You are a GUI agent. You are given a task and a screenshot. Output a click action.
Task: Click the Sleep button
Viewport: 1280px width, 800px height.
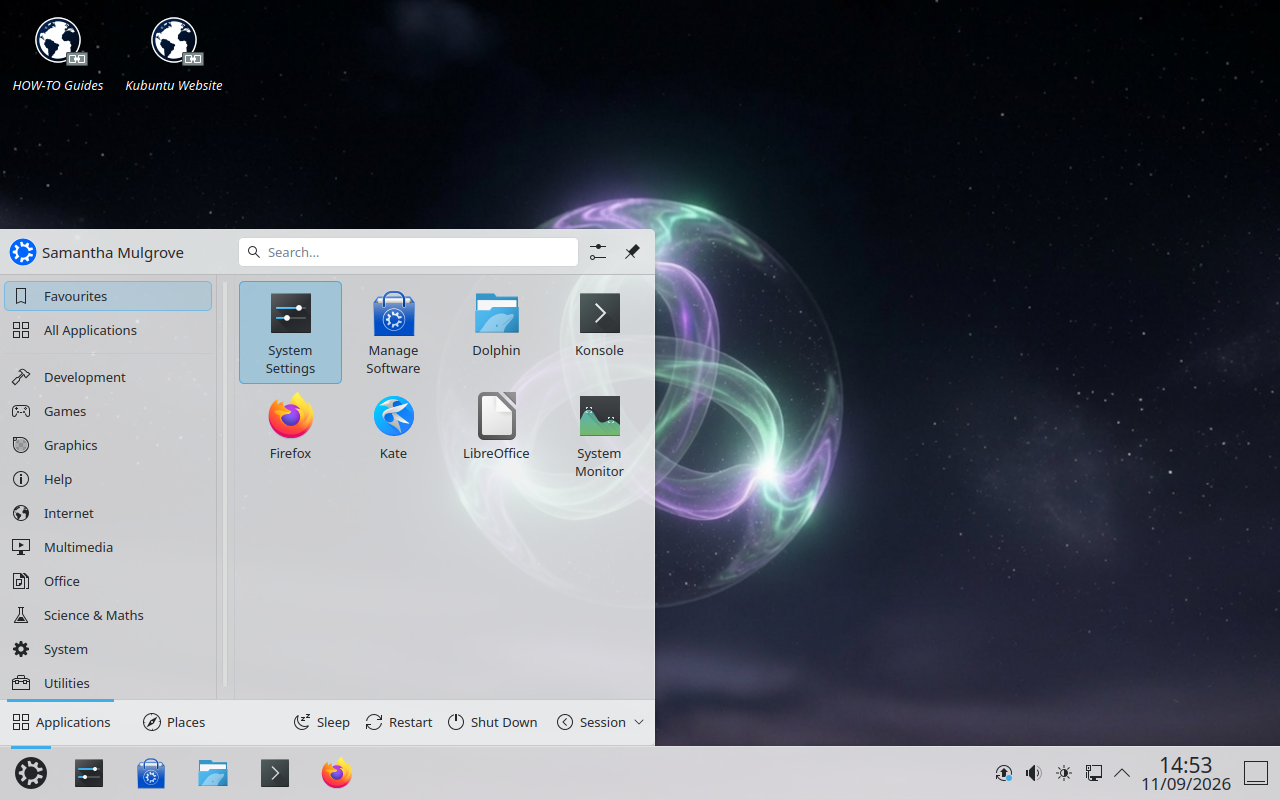321,722
